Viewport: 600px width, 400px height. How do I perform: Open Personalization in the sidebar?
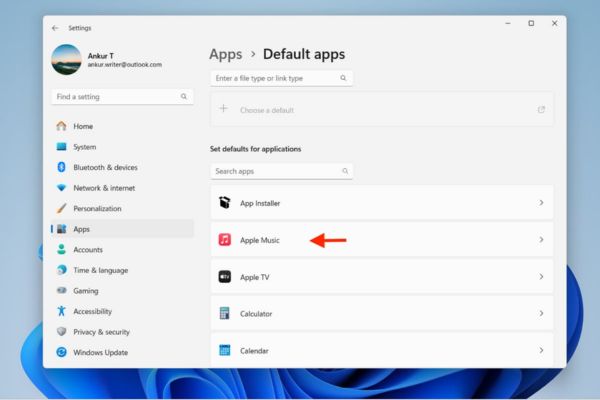(97, 208)
